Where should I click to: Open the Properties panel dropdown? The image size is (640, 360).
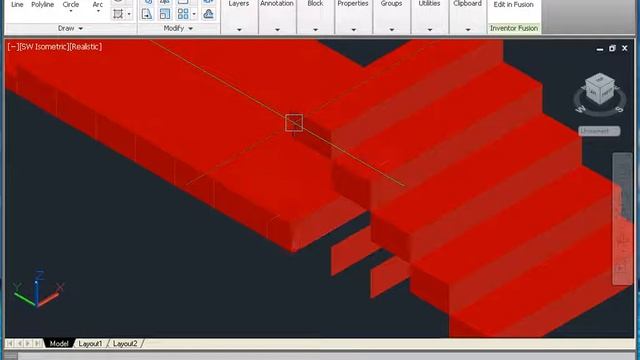353,29
